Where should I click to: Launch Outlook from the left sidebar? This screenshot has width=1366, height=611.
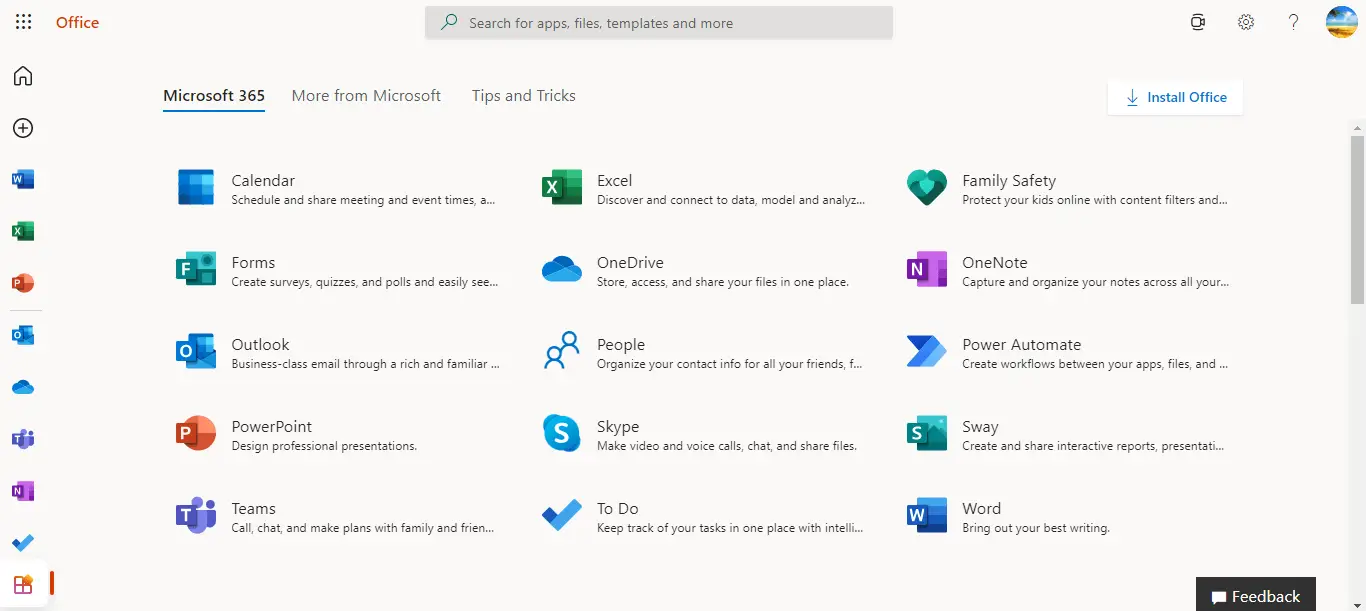pyautogui.click(x=23, y=335)
